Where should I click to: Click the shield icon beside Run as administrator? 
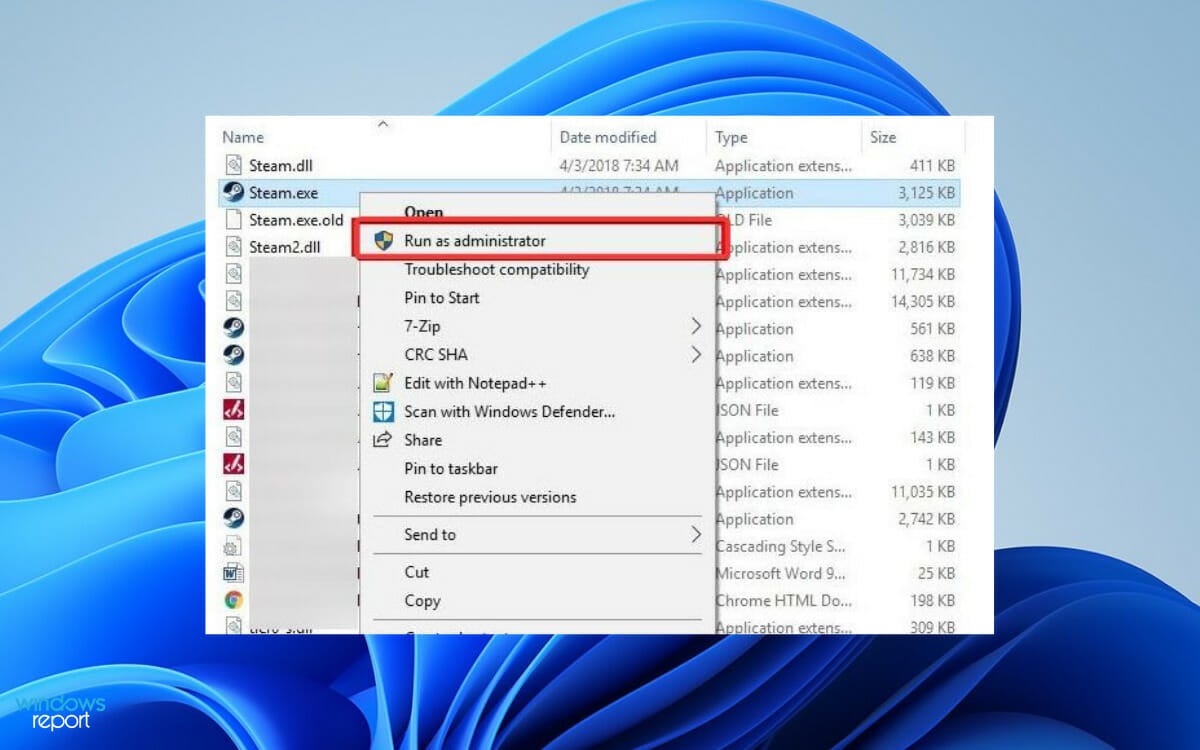pyautogui.click(x=384, y=241)
